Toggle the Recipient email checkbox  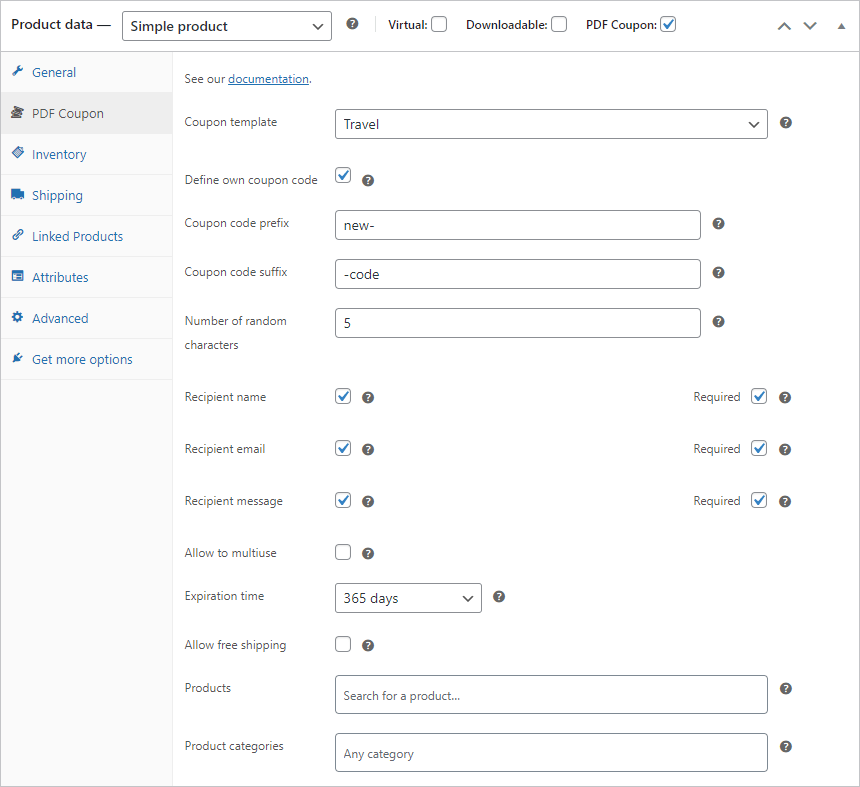(x=343, y=449)
